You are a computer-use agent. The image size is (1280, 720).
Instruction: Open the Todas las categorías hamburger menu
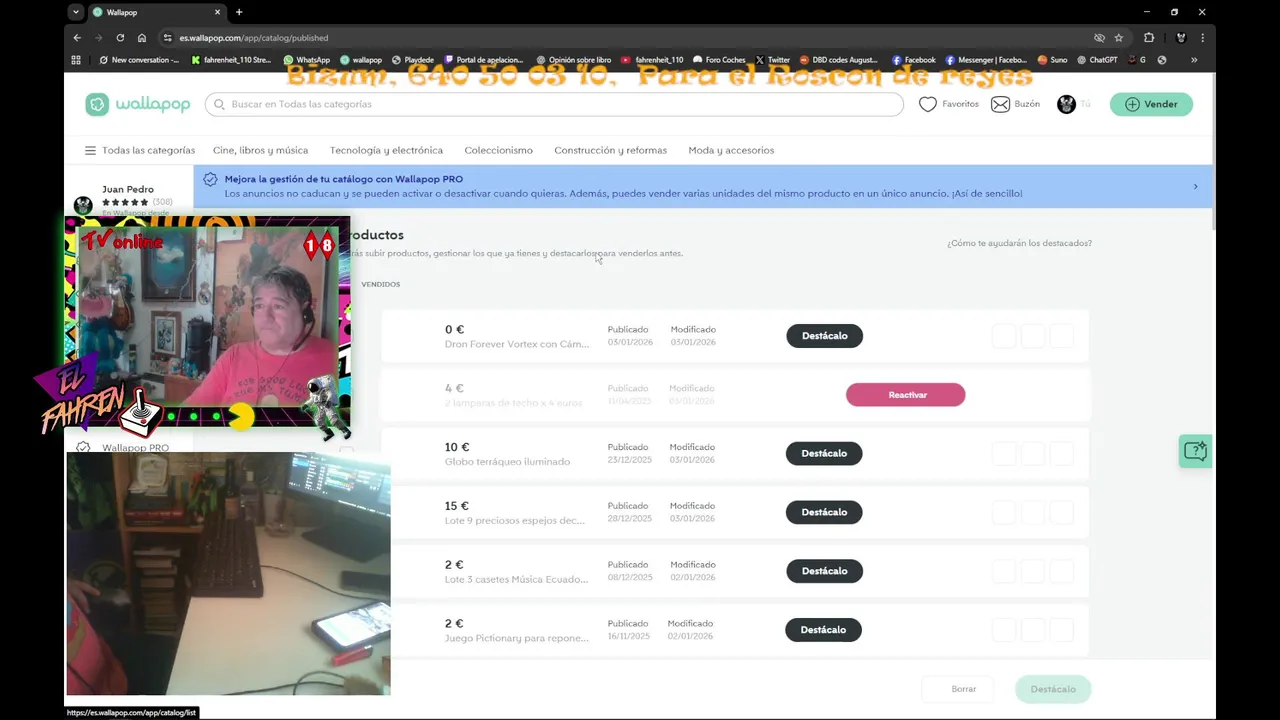(139, 150)
